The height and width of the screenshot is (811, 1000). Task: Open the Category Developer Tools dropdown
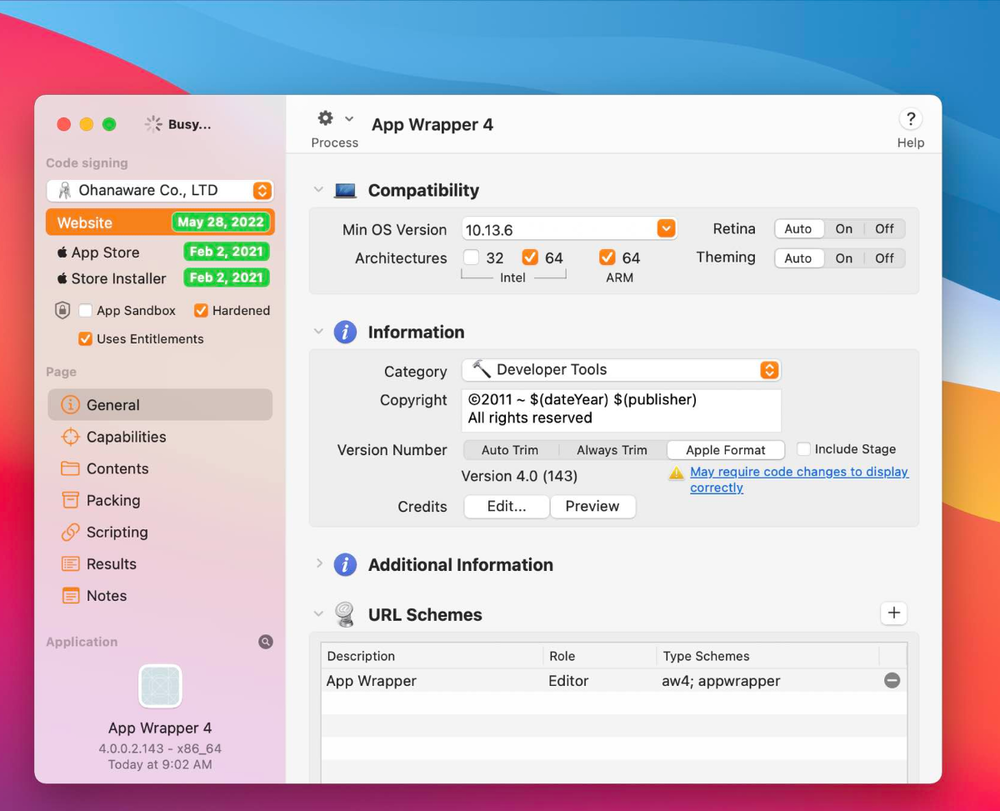[621, 370]
